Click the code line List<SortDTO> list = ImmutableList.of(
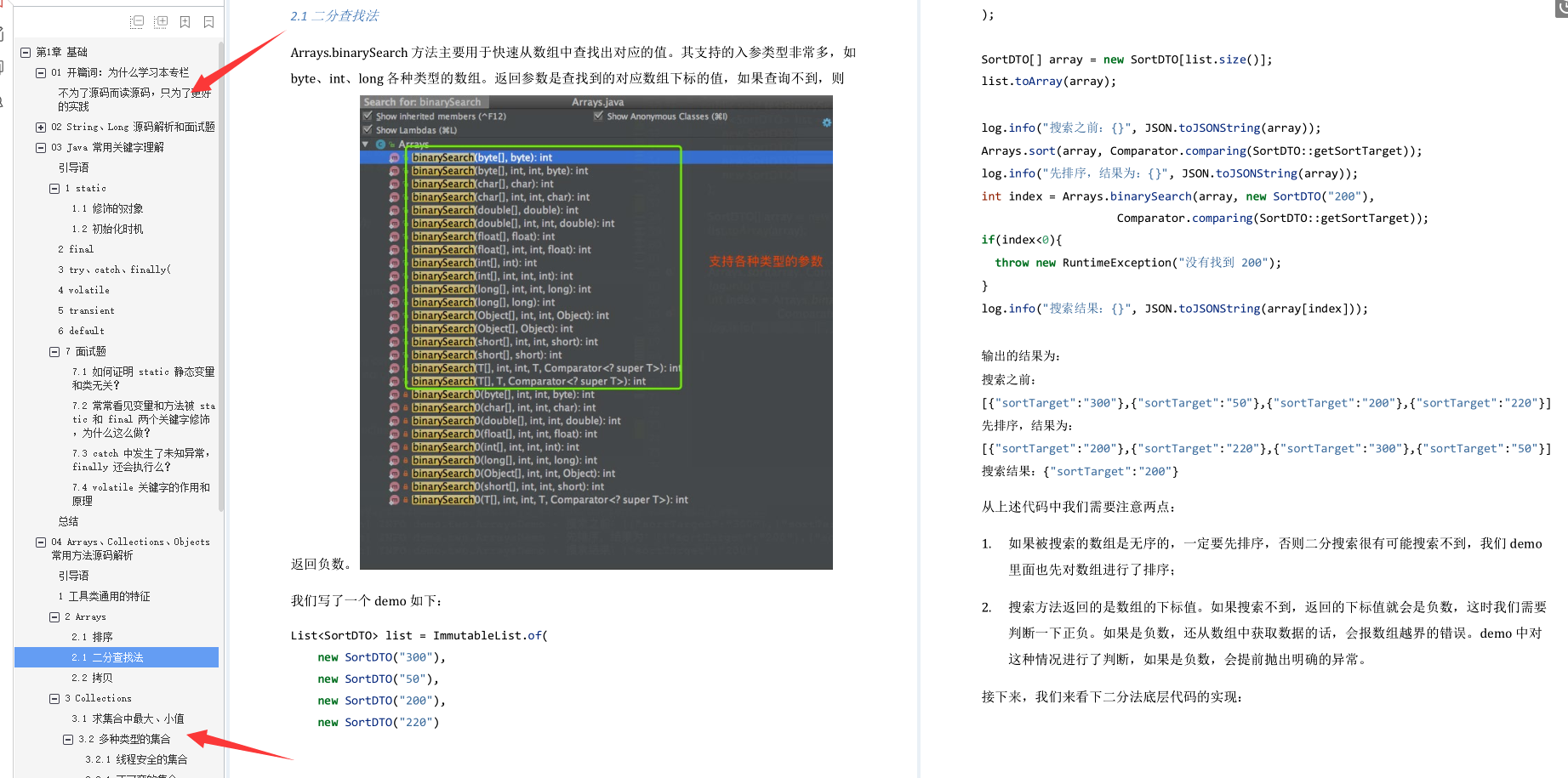Viewport: 1568px width, 778px height. [x=419, y=635]
